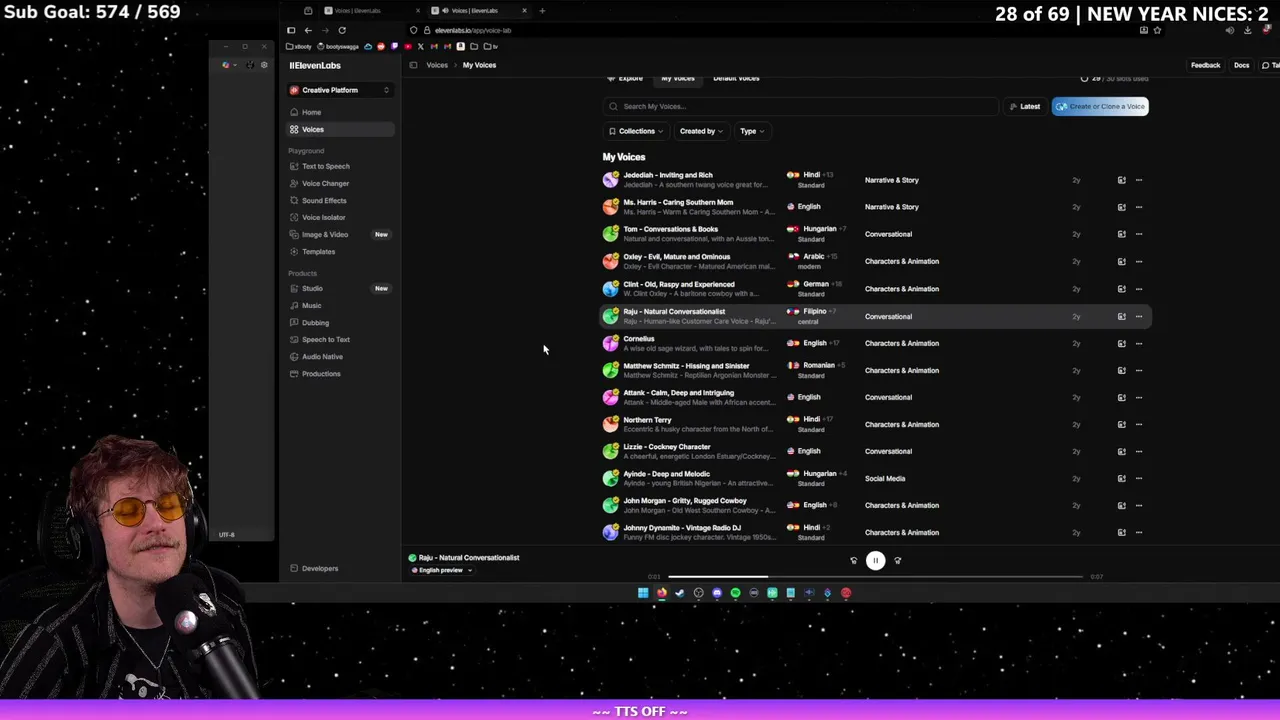Viewport: 1280px width, 720px height.
Task: Open the YouTube bookmark icon
Action: tap(408, 46)
